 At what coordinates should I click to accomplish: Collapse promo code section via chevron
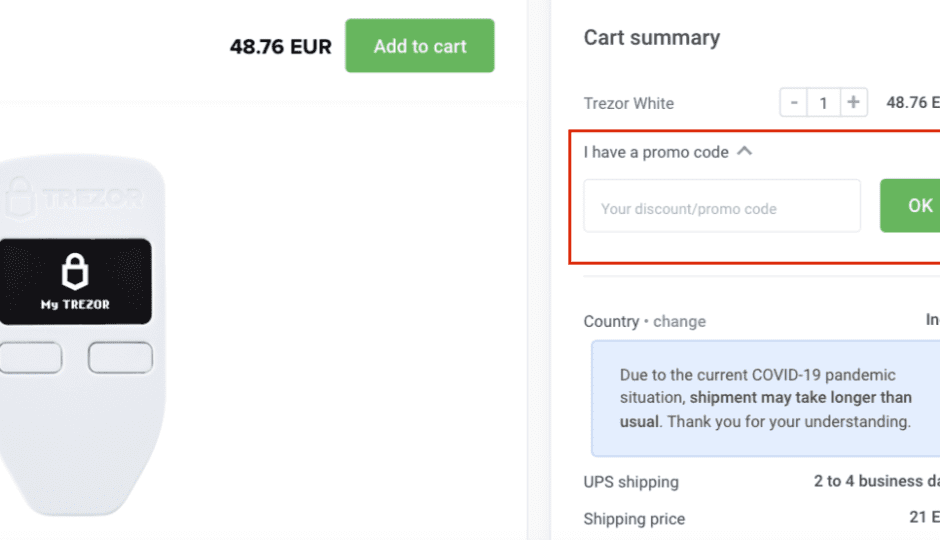click(x=745, y=151)
